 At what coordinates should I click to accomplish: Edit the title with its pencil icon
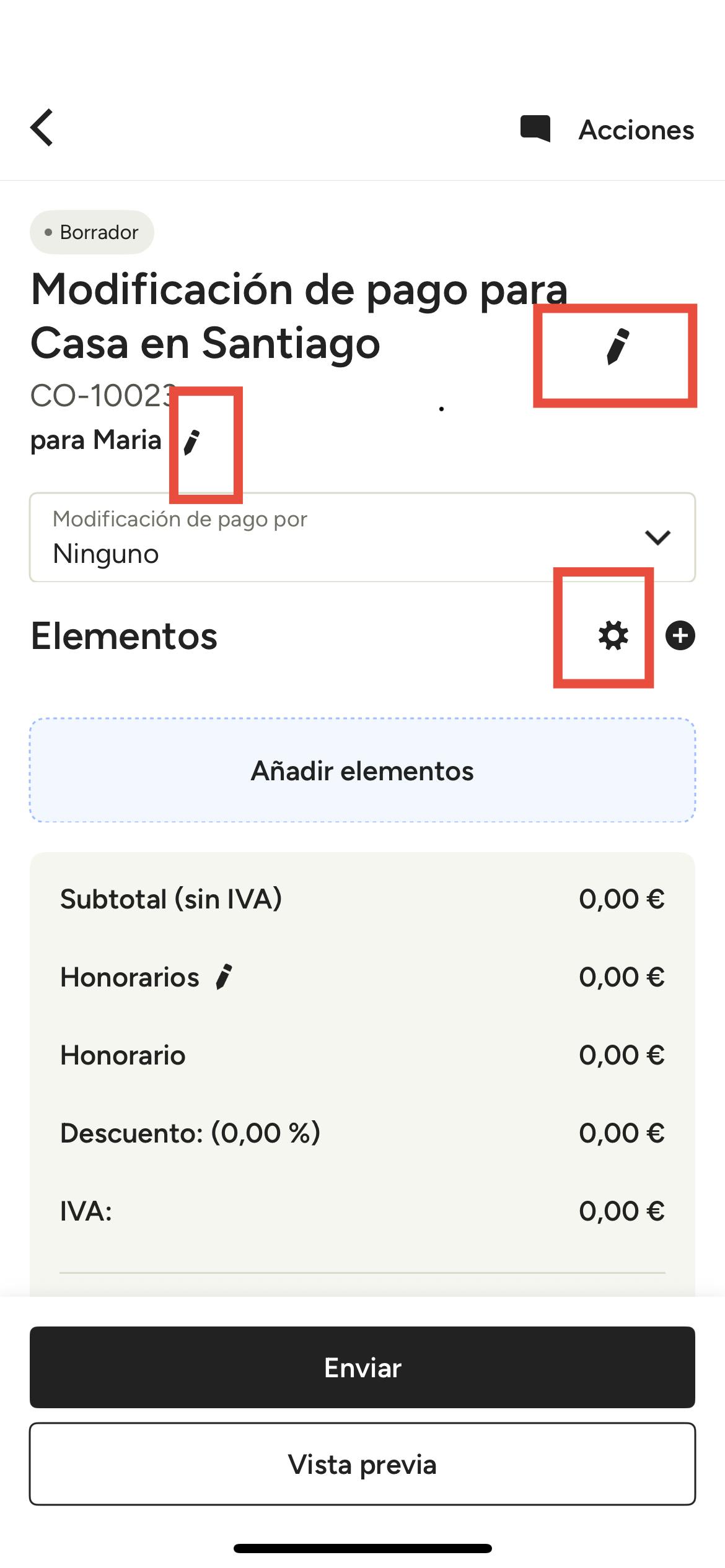click(x=617, y=347)
